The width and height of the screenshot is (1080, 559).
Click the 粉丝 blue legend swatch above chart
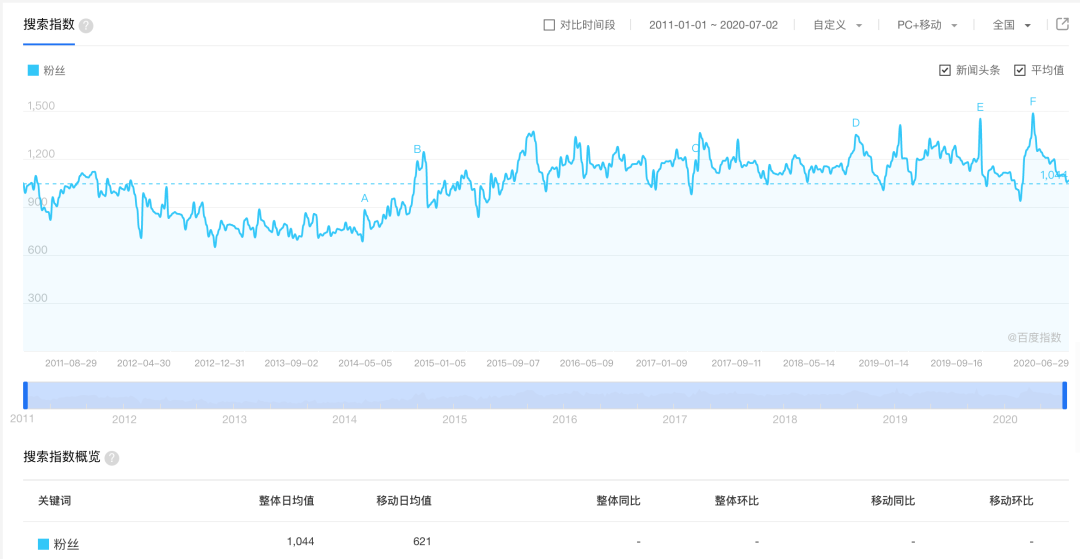tap(33, 70)
